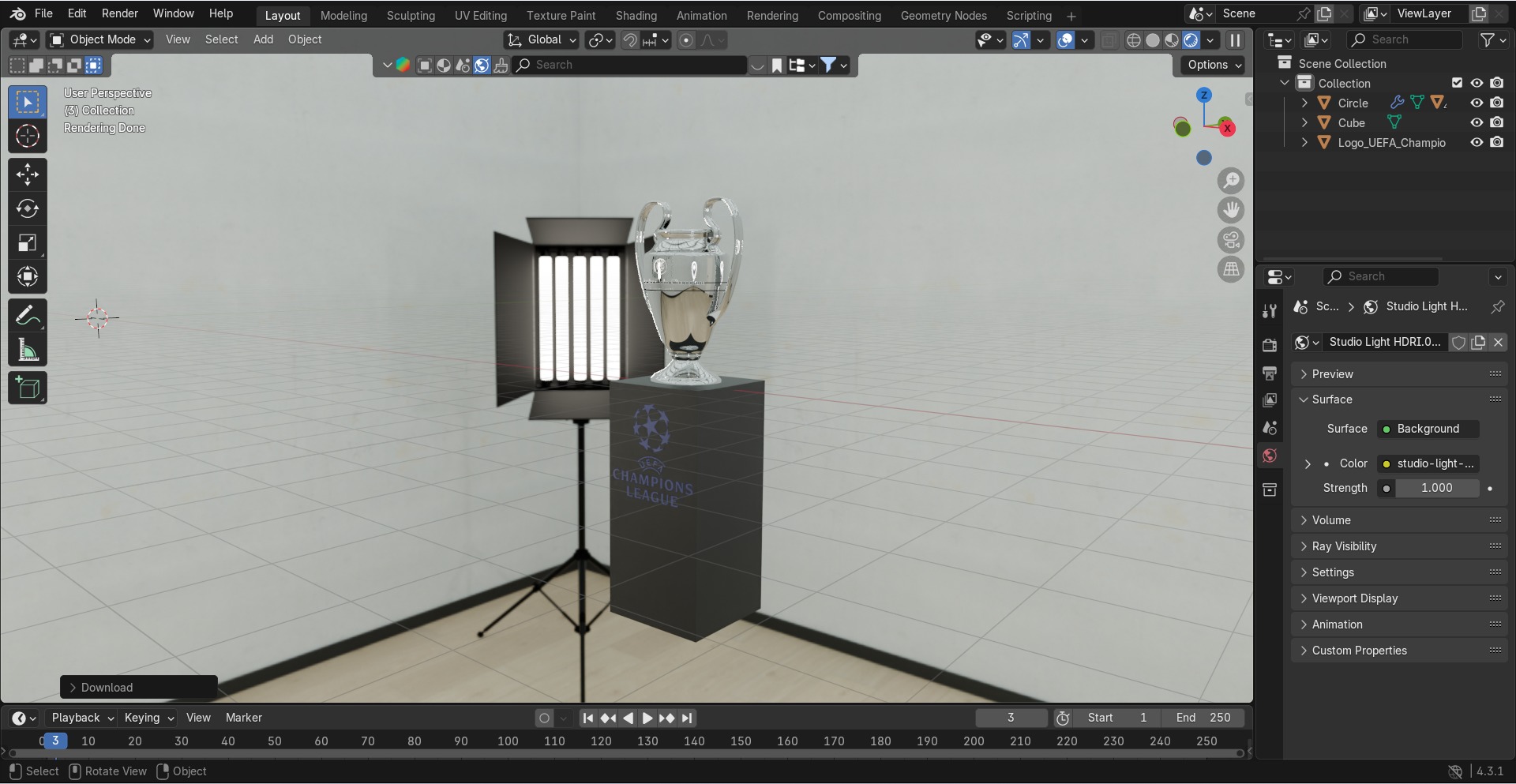Toggle snapping magnet
The image size is (1516, 784).
pos(630,40)
